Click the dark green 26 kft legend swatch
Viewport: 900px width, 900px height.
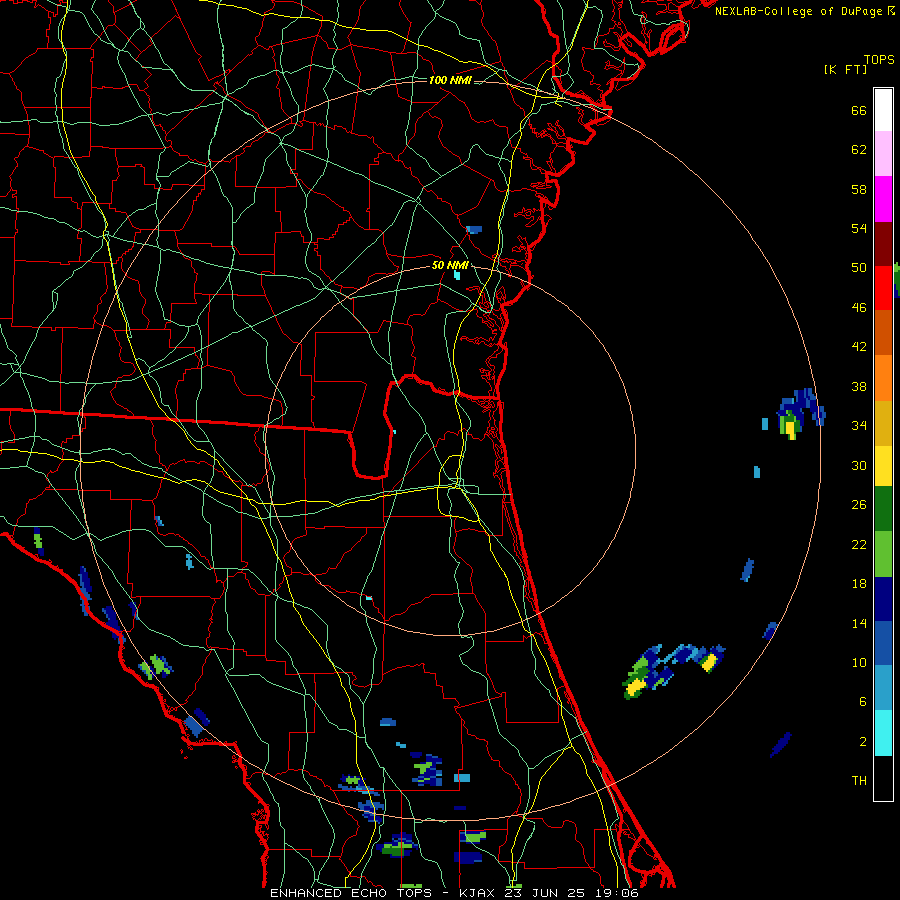click(x=883, y=509)
